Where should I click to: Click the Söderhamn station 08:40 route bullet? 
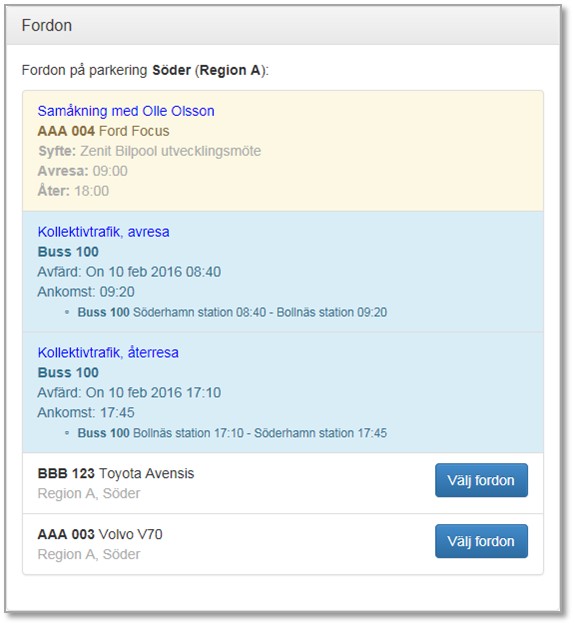[232, 312]
